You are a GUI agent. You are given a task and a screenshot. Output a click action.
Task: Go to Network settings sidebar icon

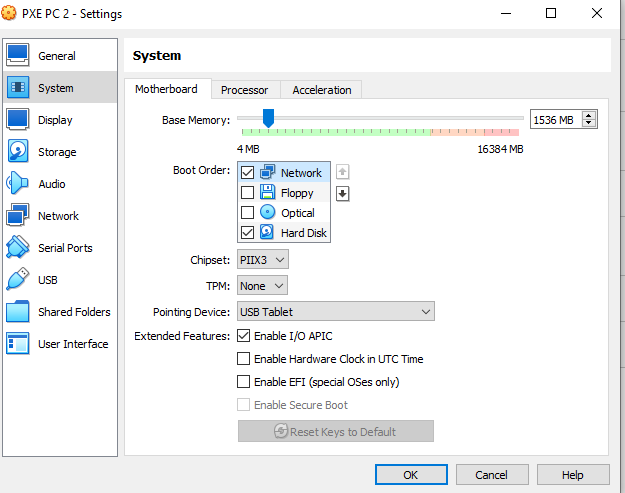coord(18,216)
